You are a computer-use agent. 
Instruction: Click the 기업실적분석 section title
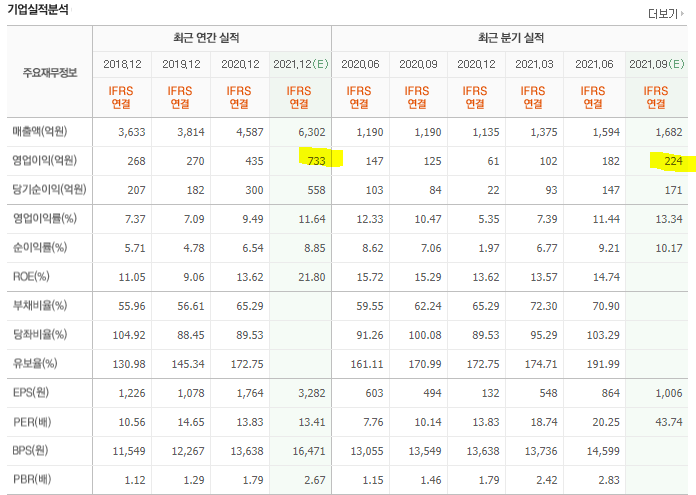point(38,9)
